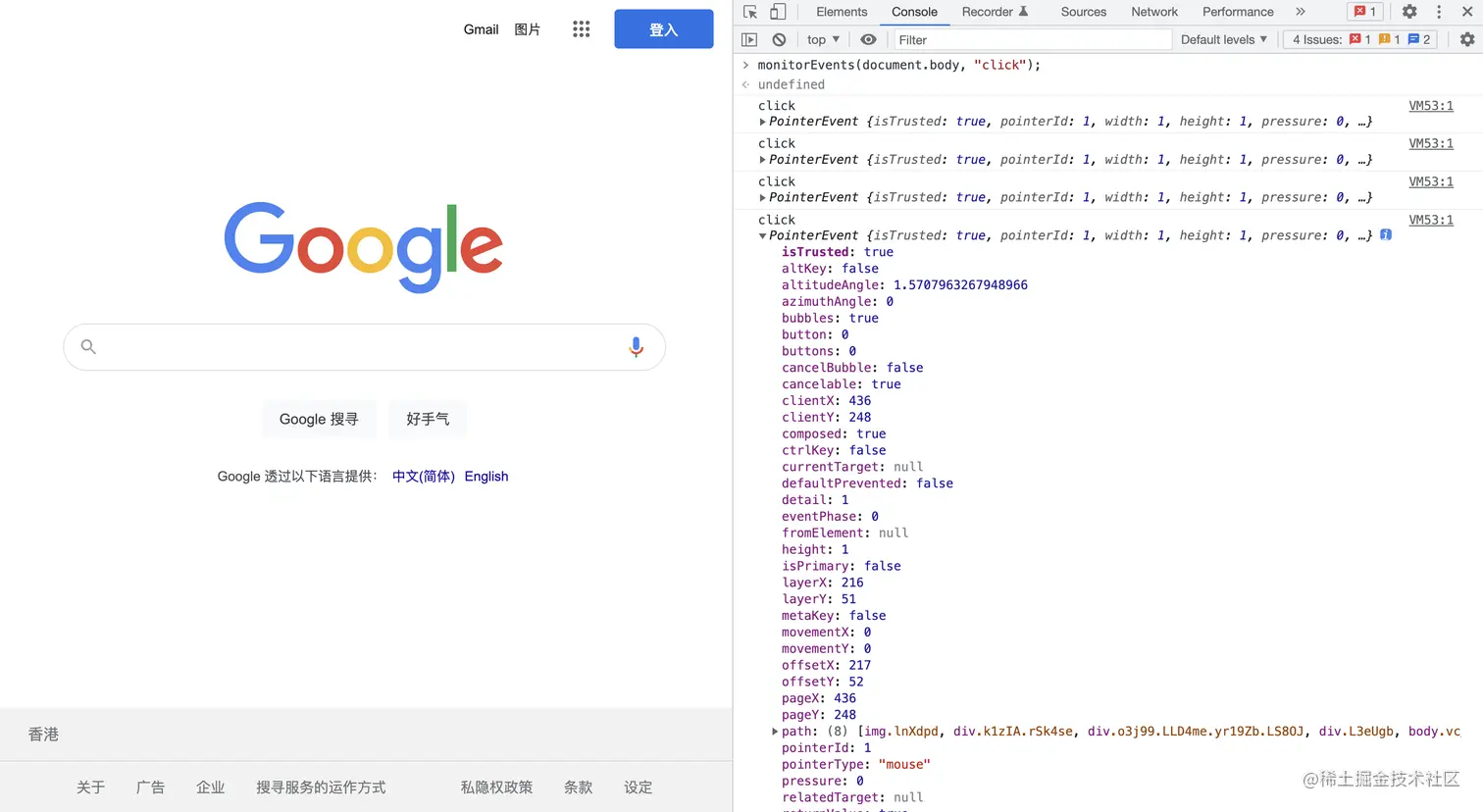Select the altitudeAngle property row
This screenshot has width=1483, height=812.
(904, 285)
